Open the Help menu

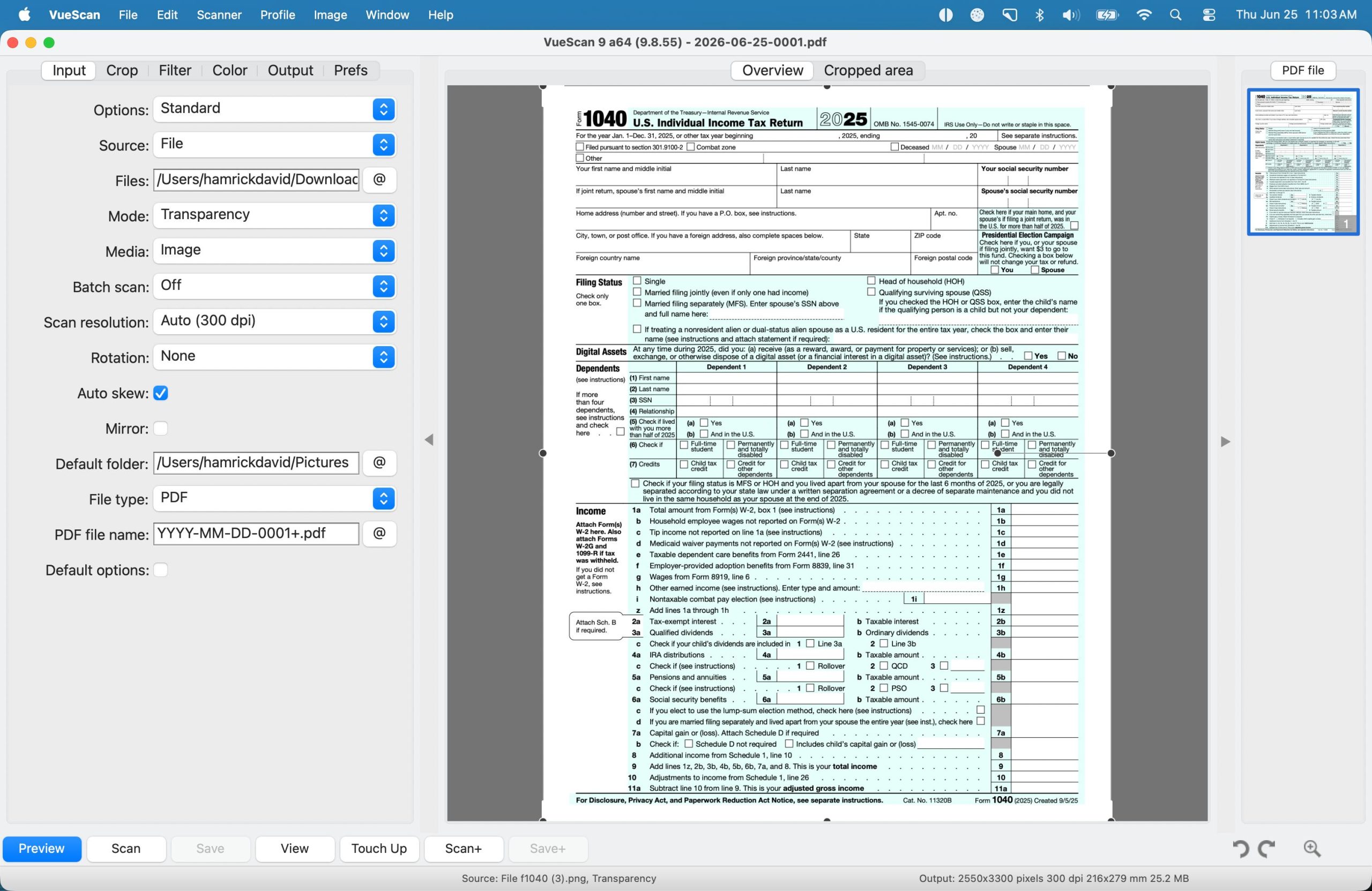click(441, 15)
